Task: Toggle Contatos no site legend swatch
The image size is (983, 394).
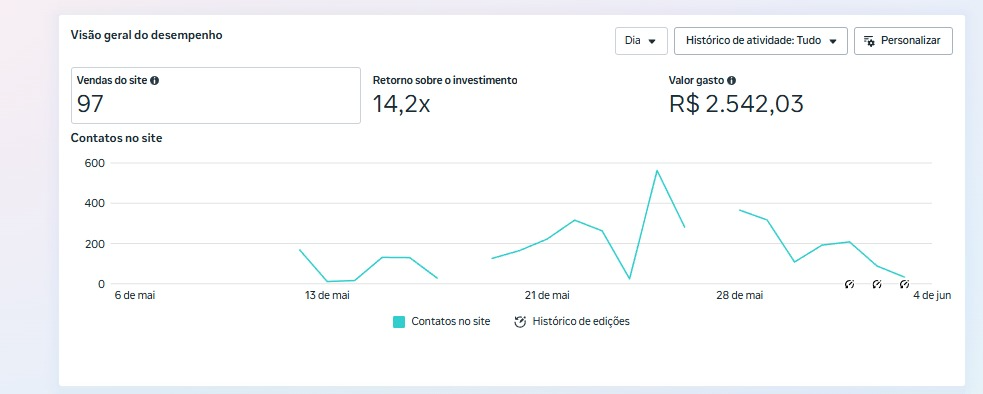Action: click(399, 322)
